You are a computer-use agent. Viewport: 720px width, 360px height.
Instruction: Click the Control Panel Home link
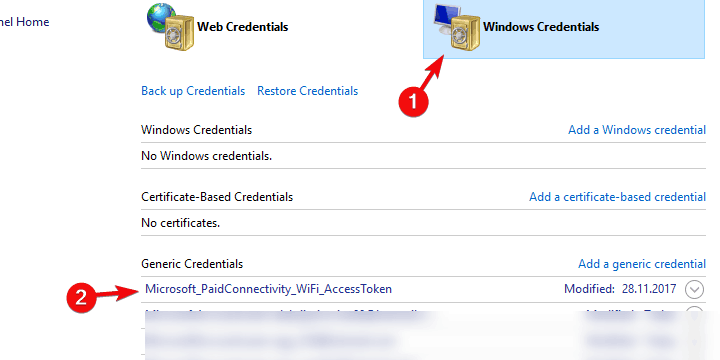pos(24,22)
